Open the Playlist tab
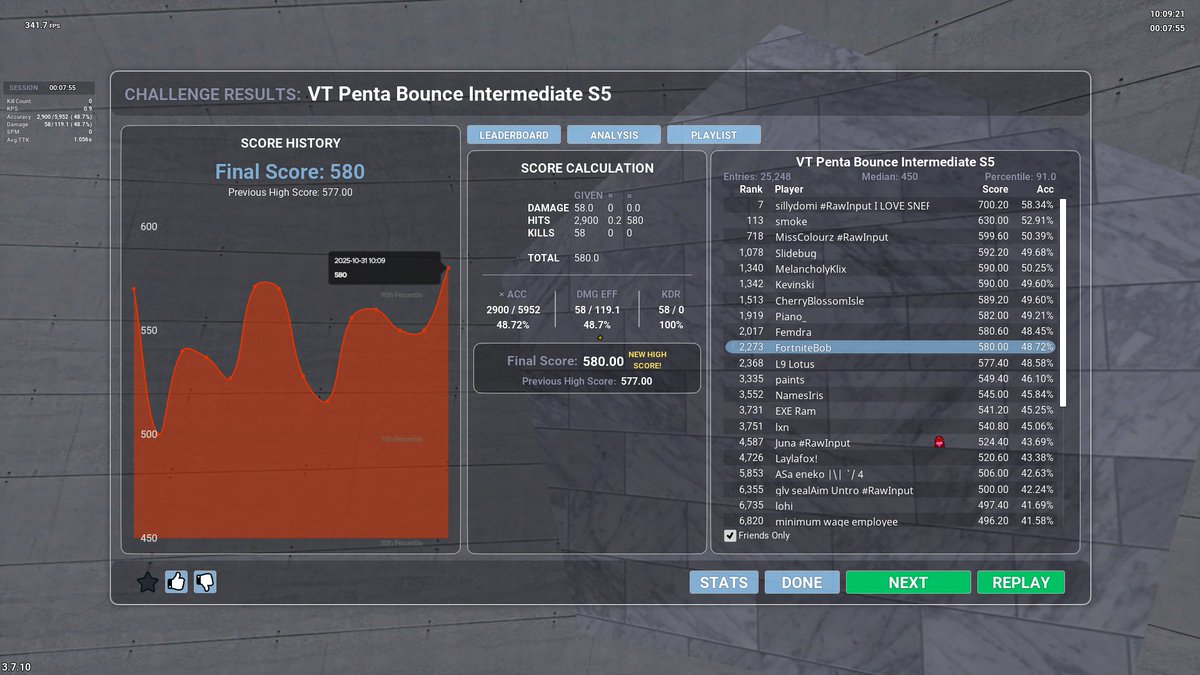The width and height of the screenshot is (1200, 675). click(x=714, y=135)
